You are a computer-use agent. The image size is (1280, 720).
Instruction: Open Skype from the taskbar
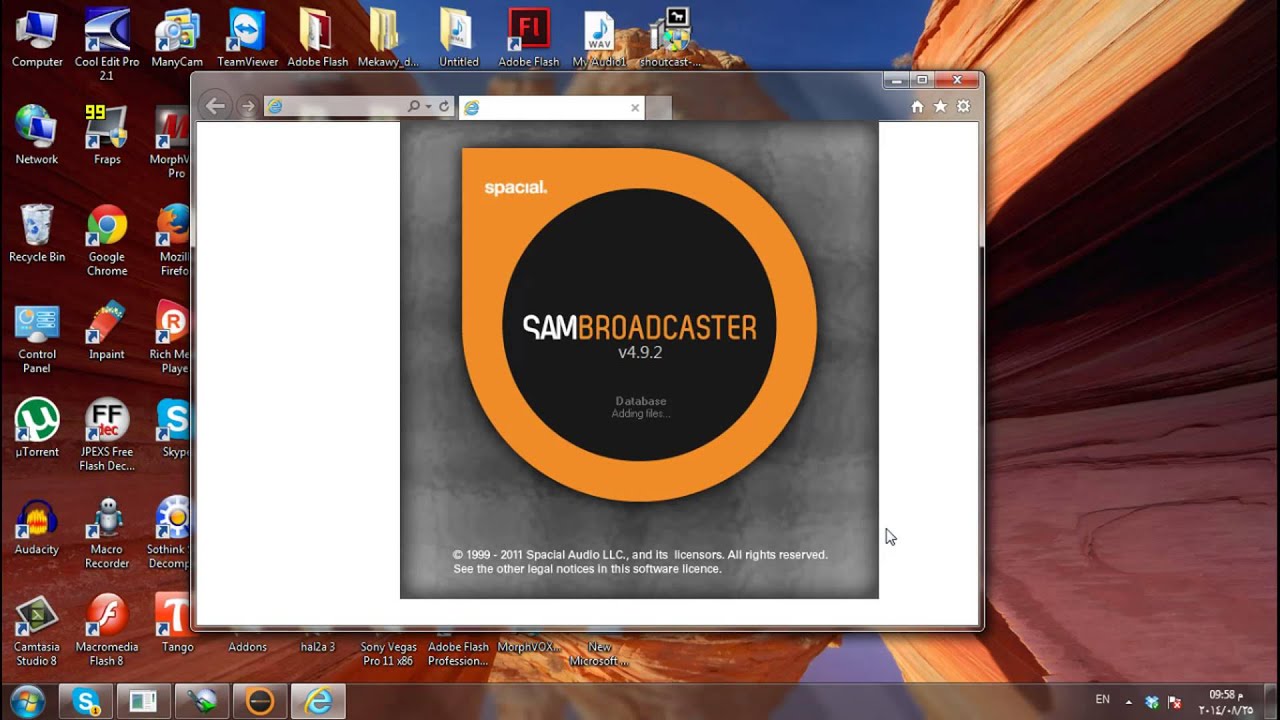86,701
